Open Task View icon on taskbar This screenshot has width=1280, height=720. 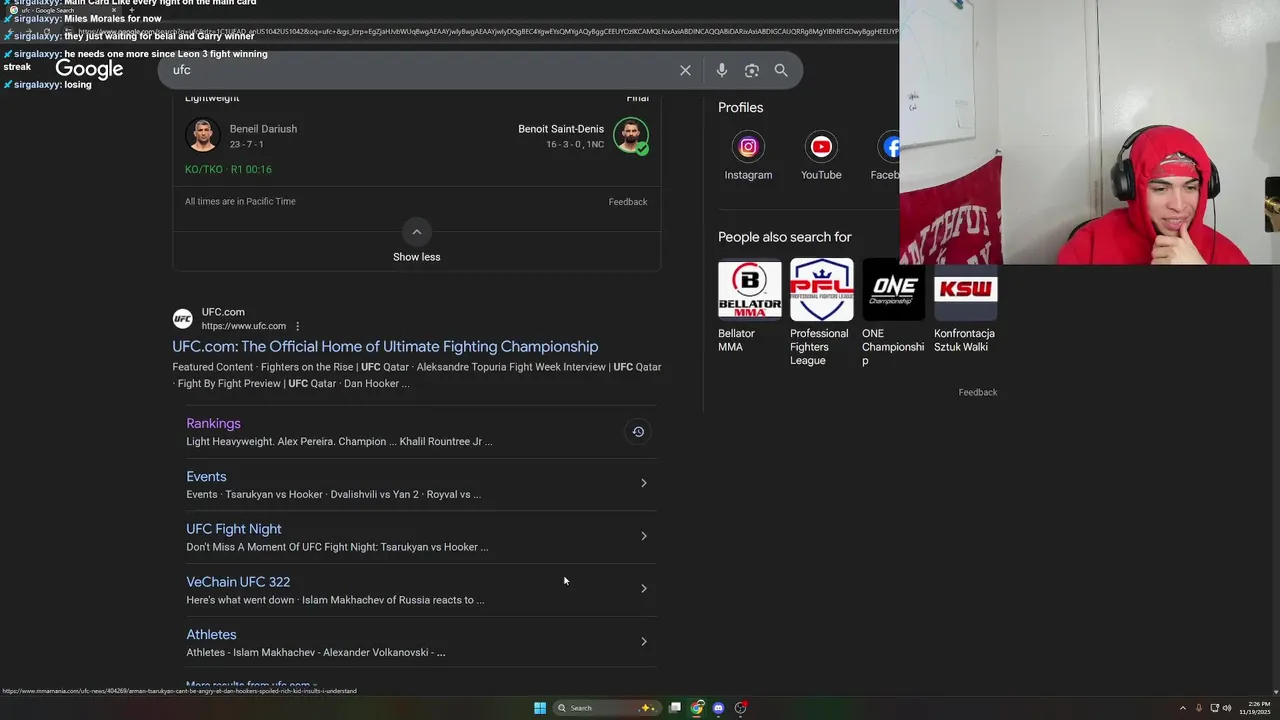click(x=675, y=708)
